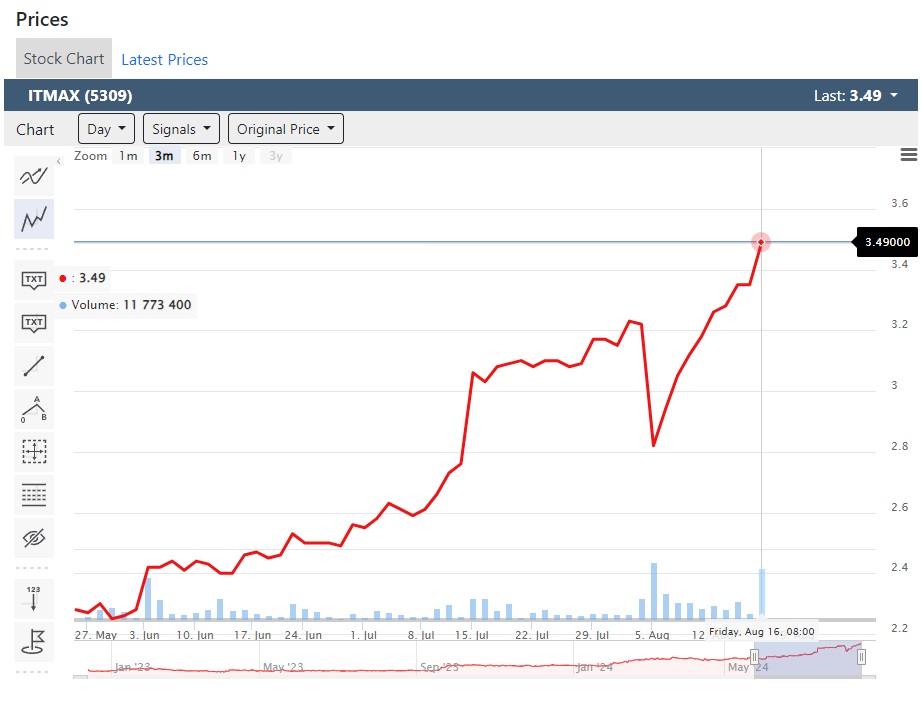Activate the measure crosshair box tool

[34, 452]
